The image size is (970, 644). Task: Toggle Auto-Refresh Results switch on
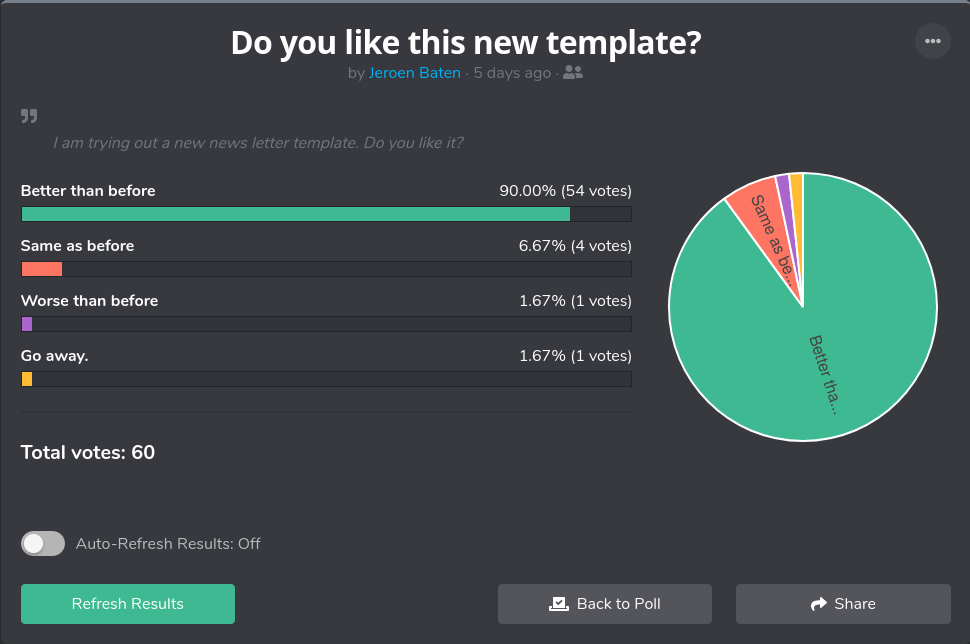point(43,544)
